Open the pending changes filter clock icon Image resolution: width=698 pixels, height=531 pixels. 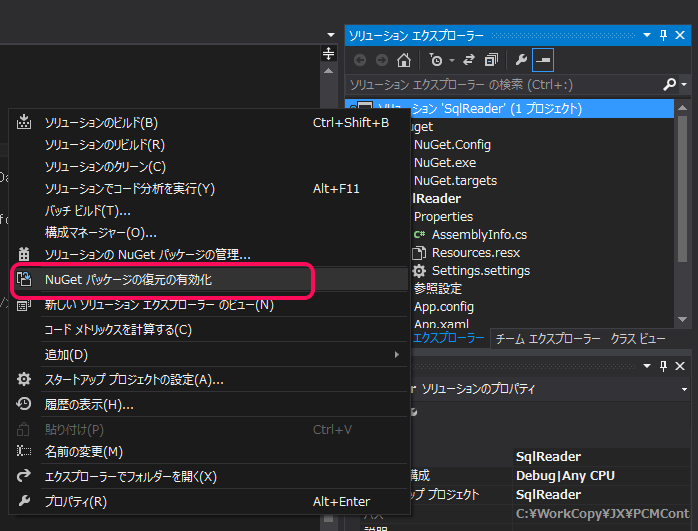coord(436,60)
